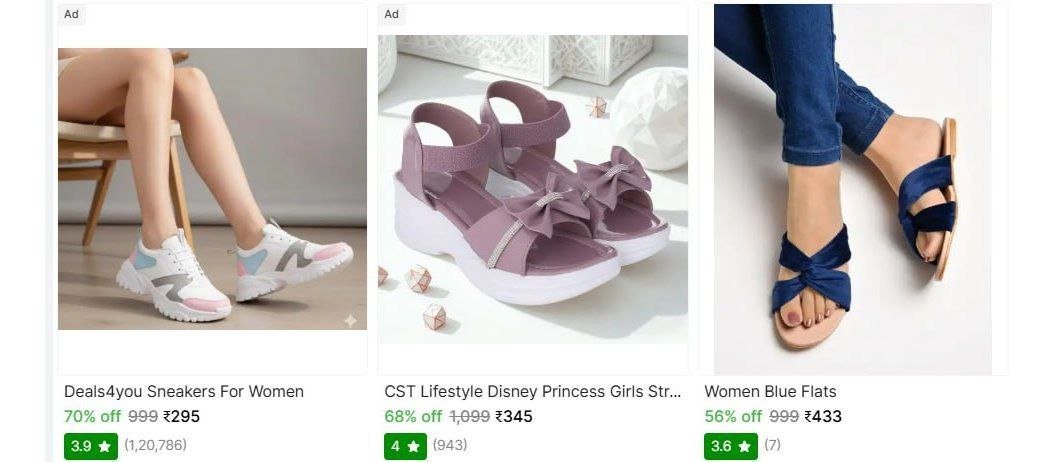Click the ₹295 sneakers price
The image size is (1056, 462).
pyautogui.click(x=182, y=416)
